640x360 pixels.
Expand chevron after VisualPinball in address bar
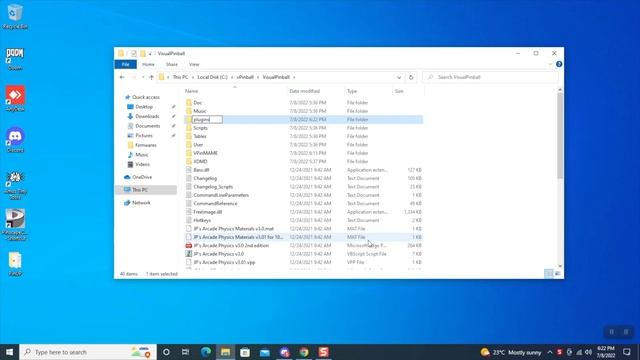coord(294,77)
